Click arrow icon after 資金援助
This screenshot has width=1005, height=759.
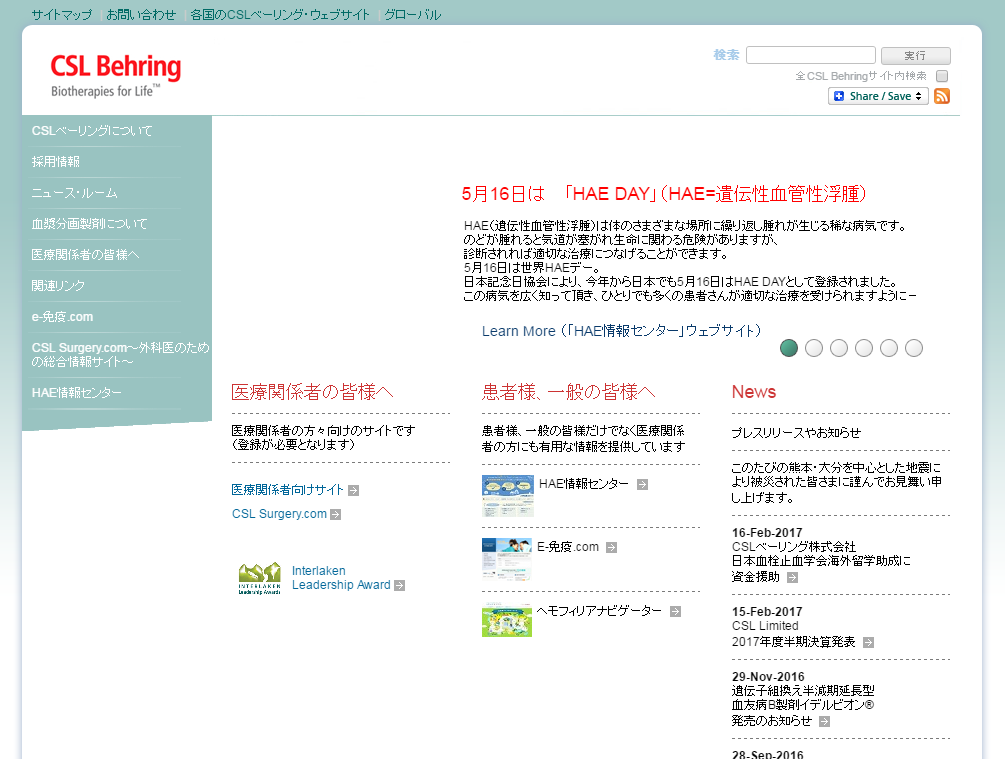(x=792, y=578)
